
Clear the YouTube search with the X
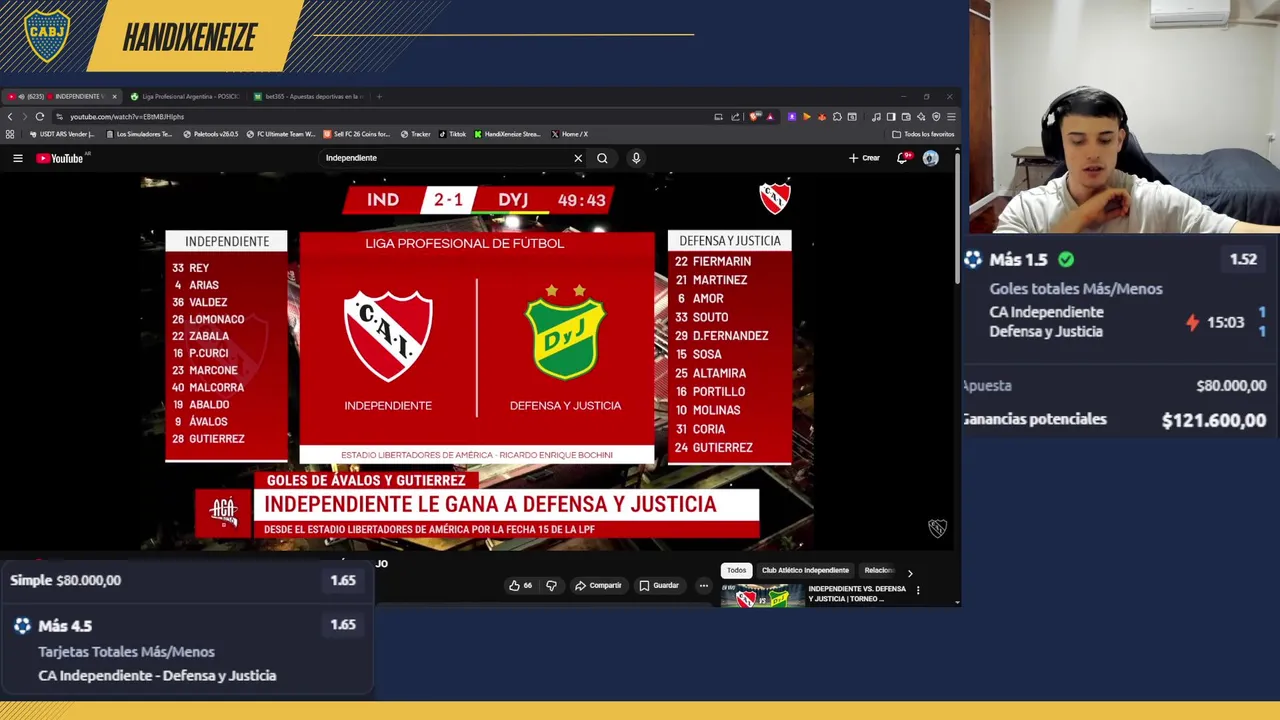578,158
